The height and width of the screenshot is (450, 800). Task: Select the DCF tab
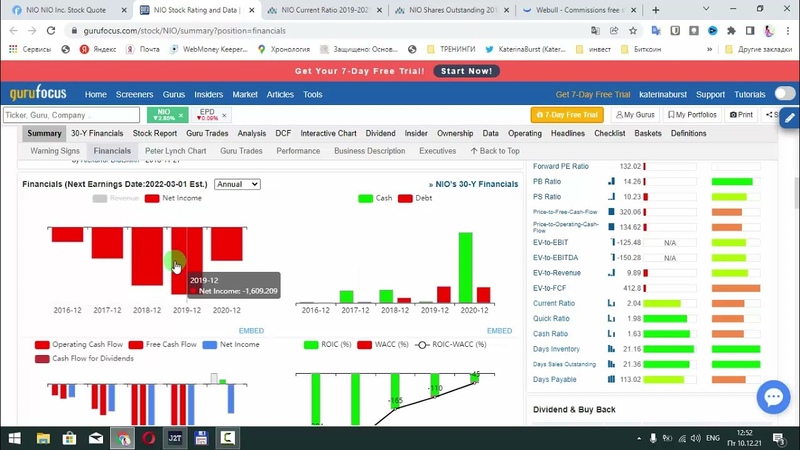coord(283,133)
